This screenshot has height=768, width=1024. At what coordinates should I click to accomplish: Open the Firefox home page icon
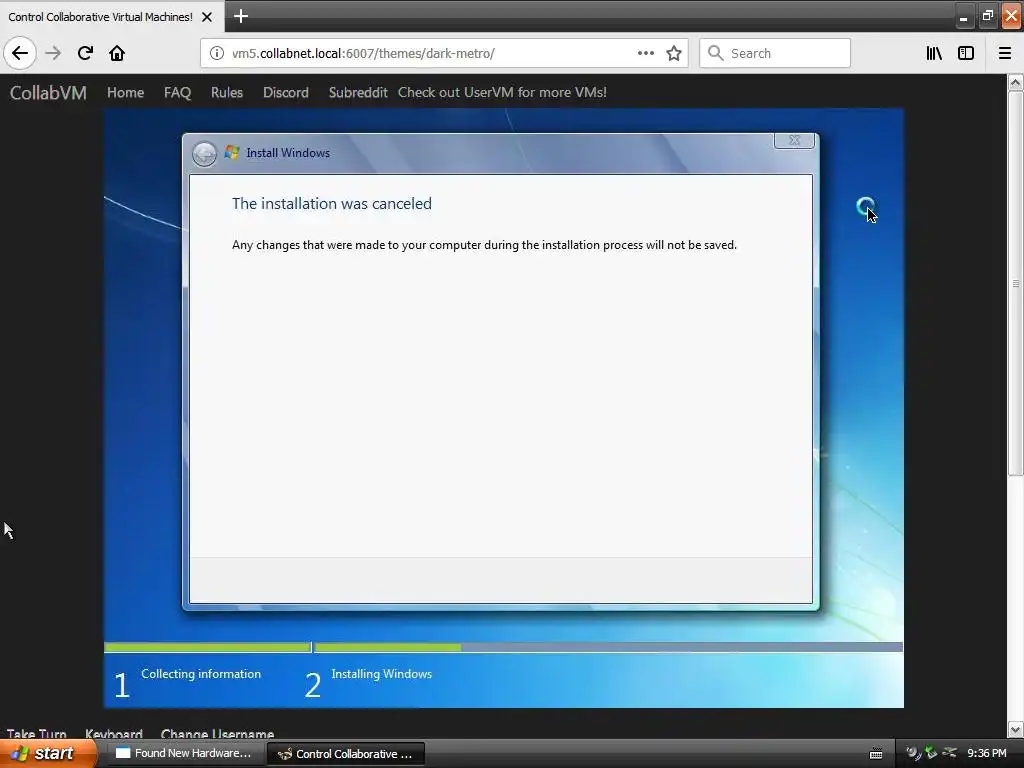coord(117,53)
